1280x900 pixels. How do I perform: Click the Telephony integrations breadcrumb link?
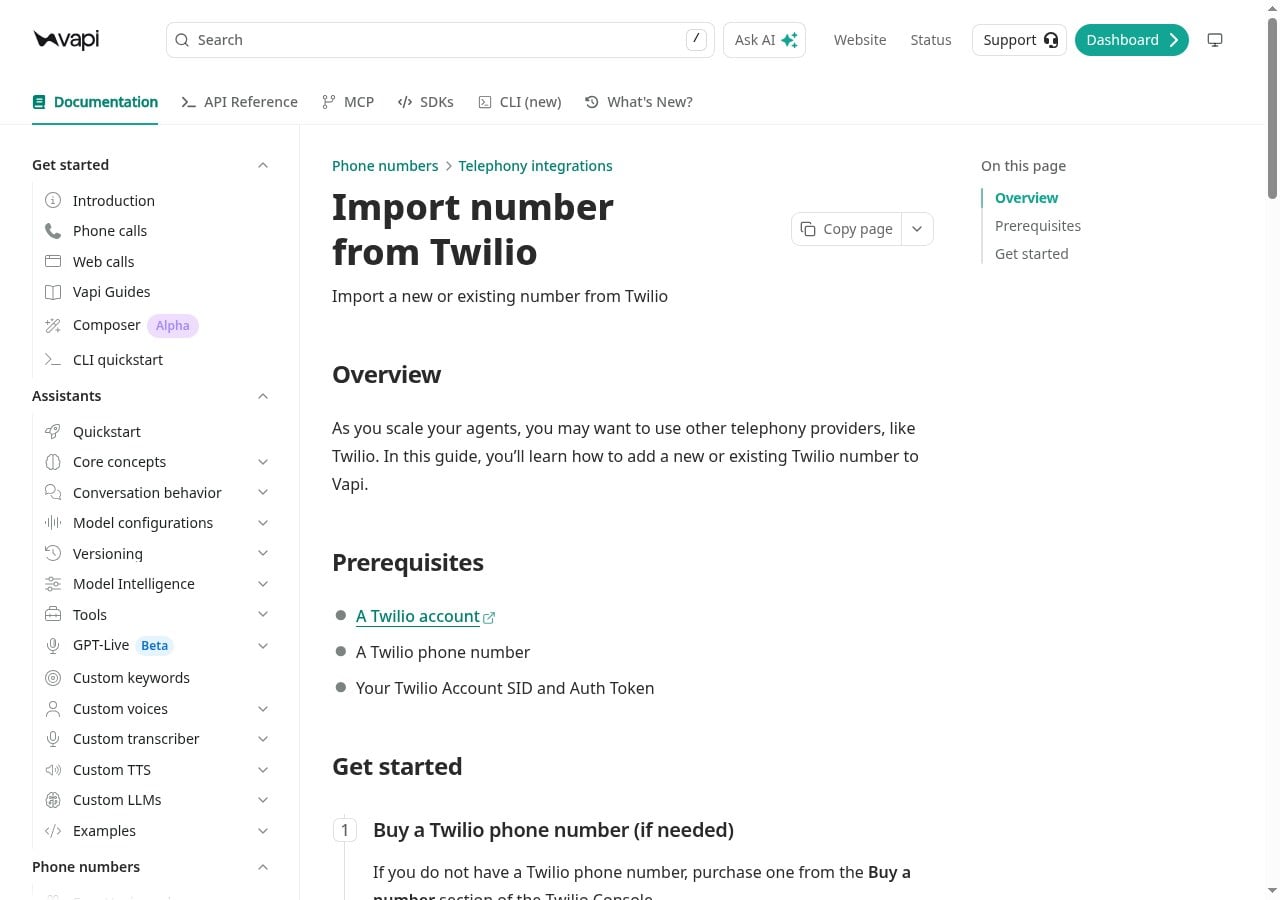536,166
